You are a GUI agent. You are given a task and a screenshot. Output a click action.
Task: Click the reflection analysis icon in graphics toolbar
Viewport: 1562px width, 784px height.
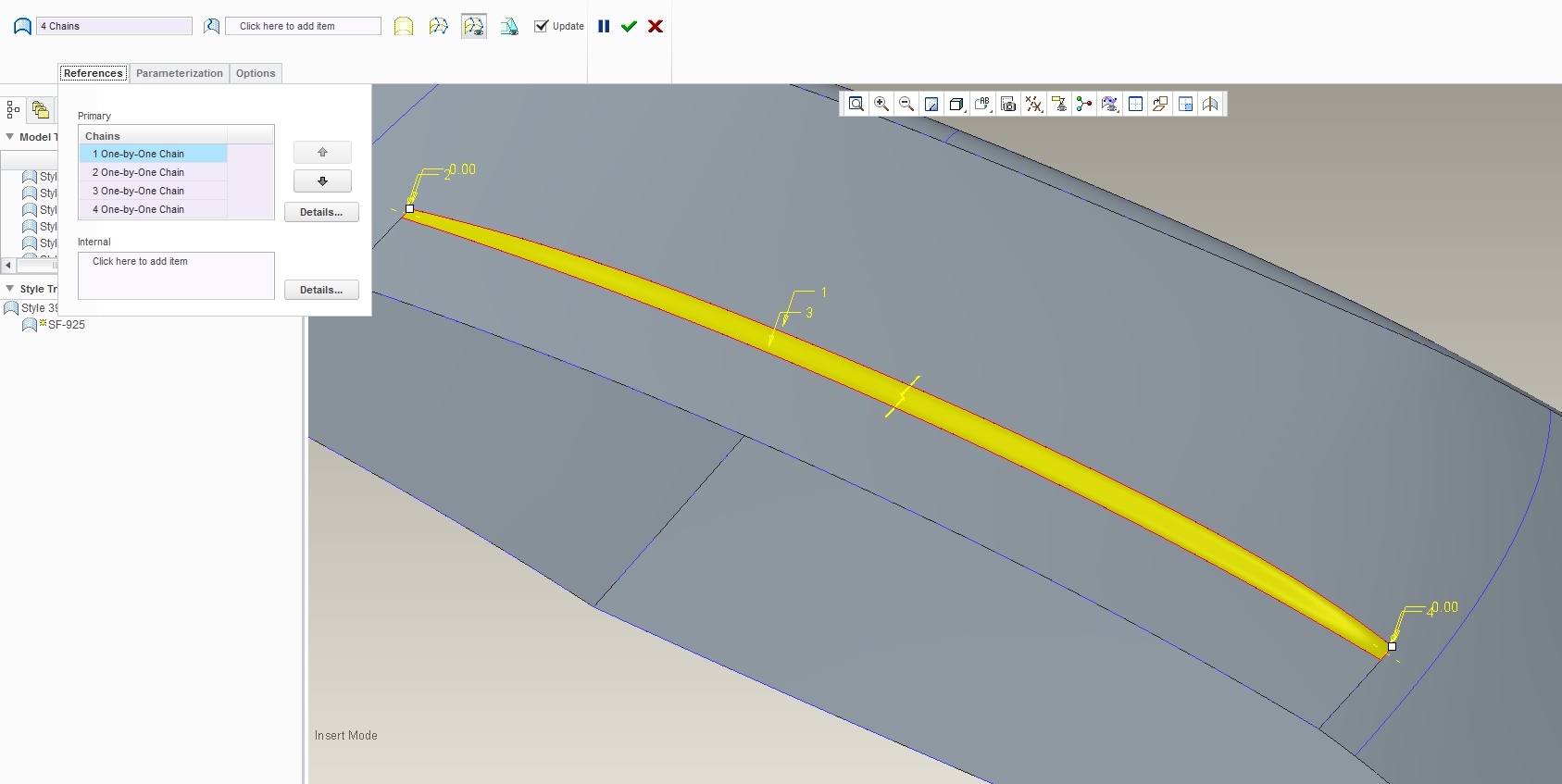tap(1210, 104)
